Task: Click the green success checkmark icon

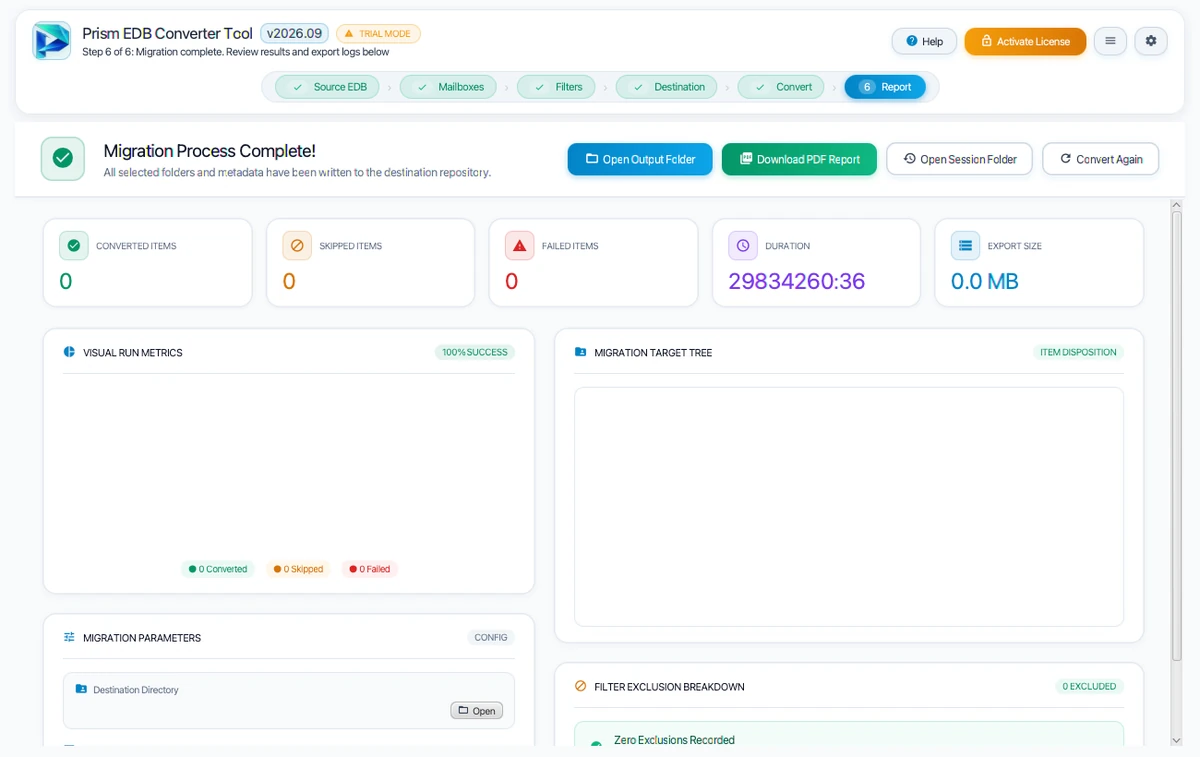Action: click(62, 158)
